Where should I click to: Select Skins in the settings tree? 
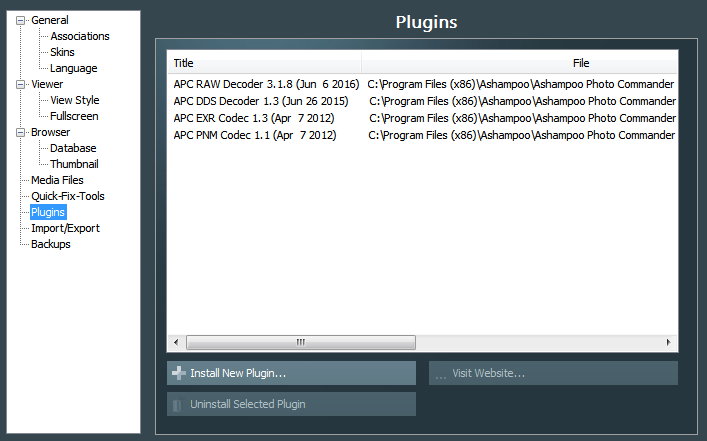coord(62,52)
